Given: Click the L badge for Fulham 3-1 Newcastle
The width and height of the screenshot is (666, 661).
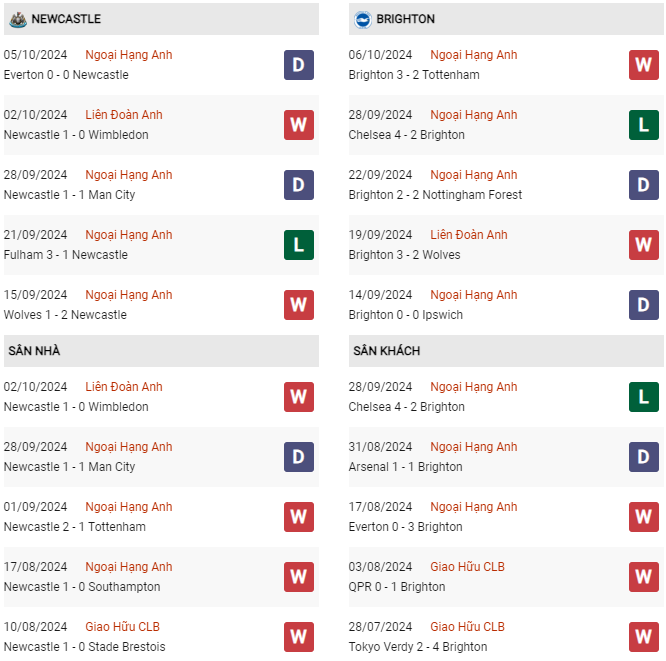Looking at the screenshot, I should 299,245.
